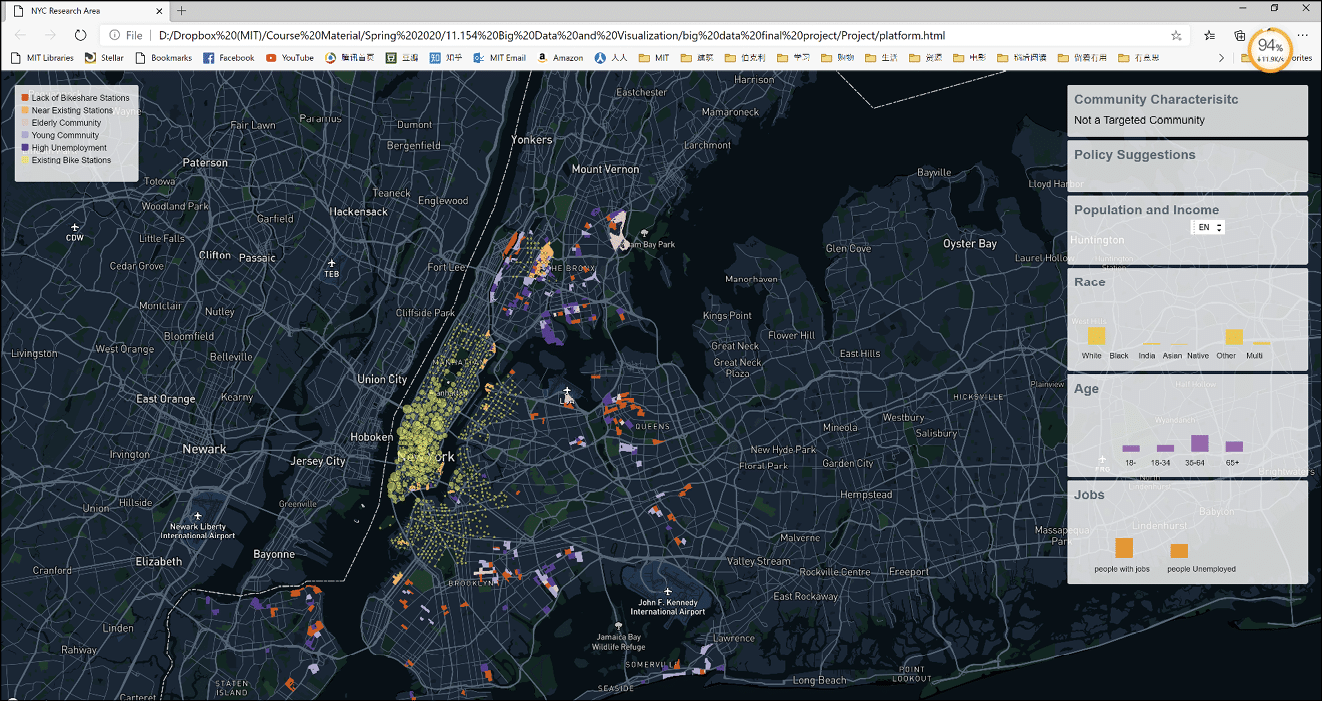Viewport: 1322px width, 701px height.
Task: Open the Facebook bookmark
Action: 228,58
